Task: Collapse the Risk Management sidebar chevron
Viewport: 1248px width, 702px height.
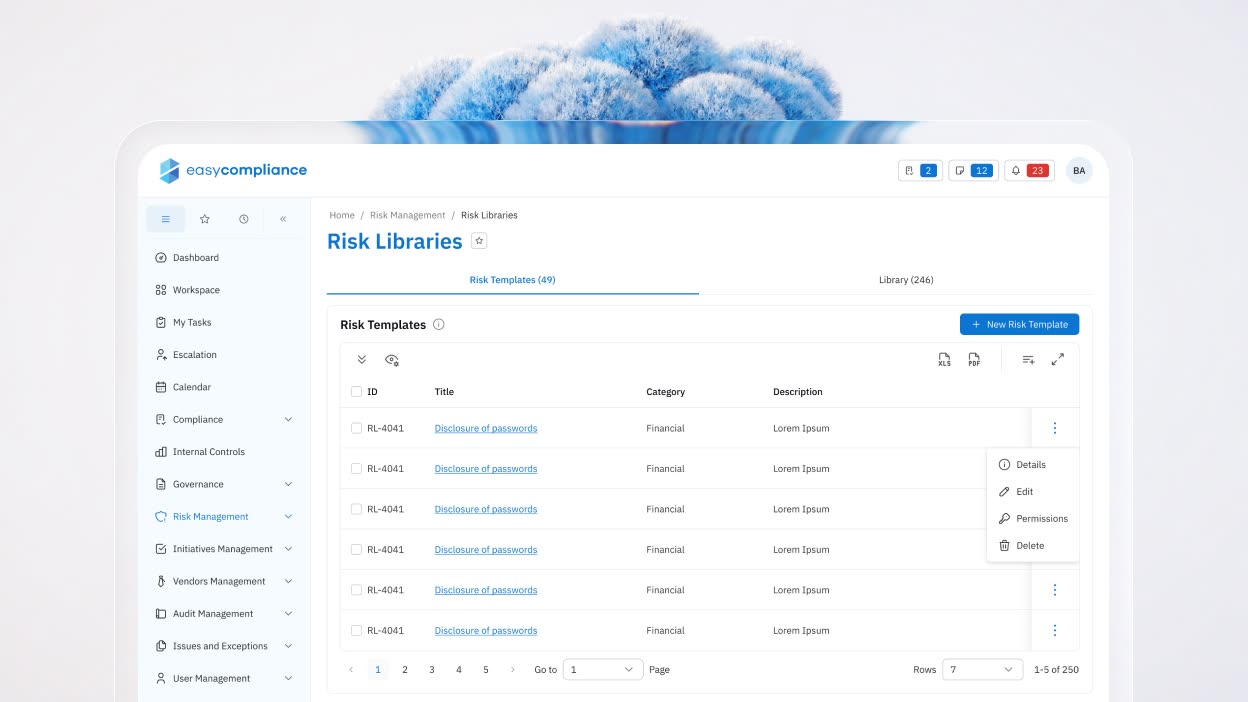Action: click(x=288, y=517)
